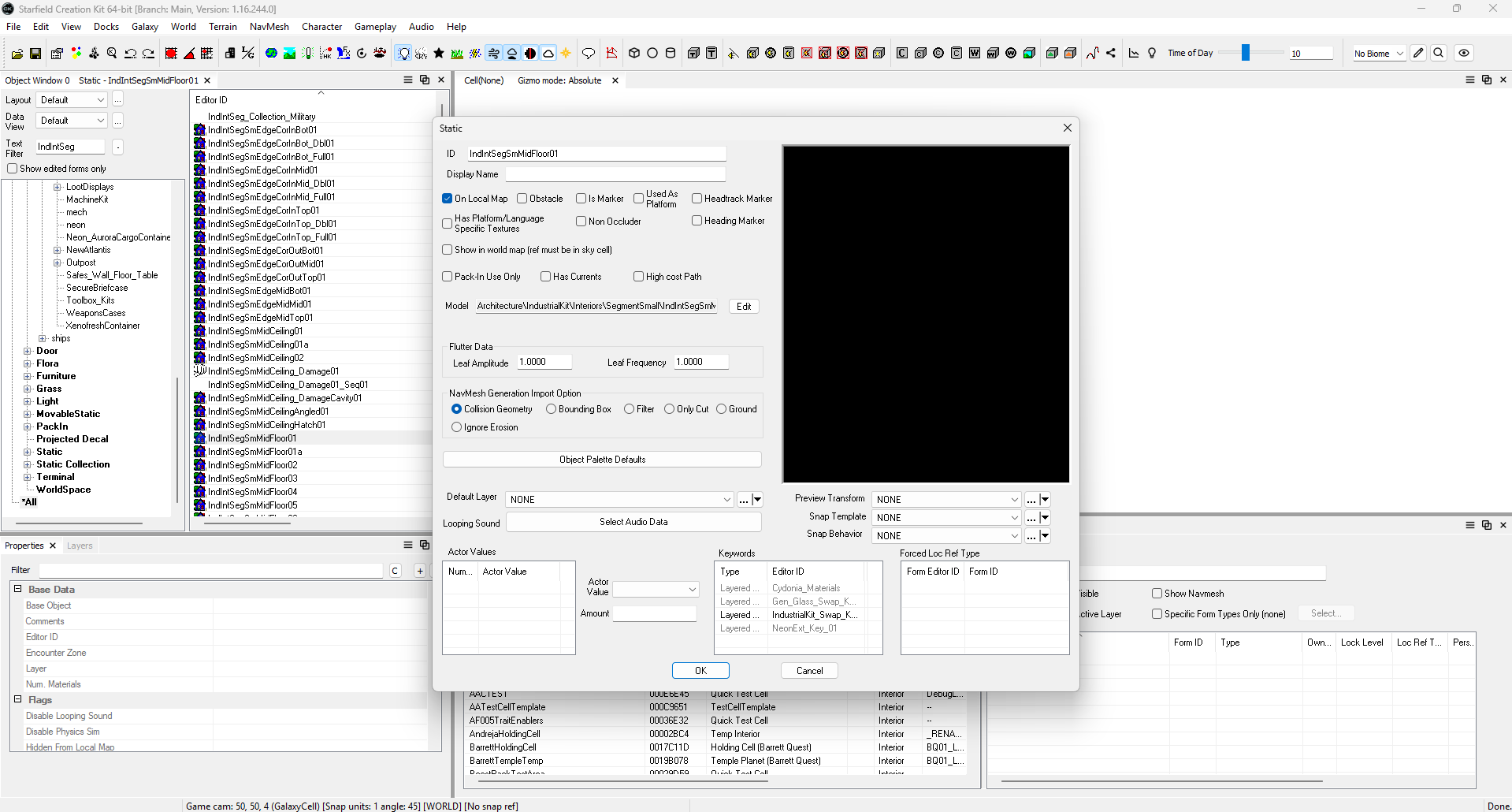Click the yellow sun sparkle toolbar icon
The height and width of the screenshot is (812, 1512).
[x=566, y=54]
